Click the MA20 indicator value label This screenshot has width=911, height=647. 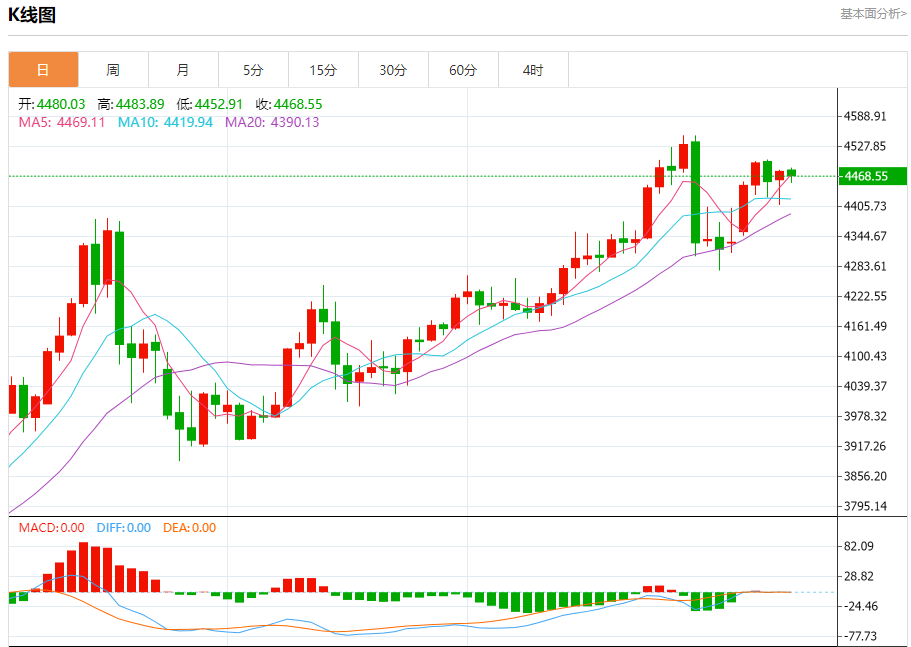[x=272, y=122]
